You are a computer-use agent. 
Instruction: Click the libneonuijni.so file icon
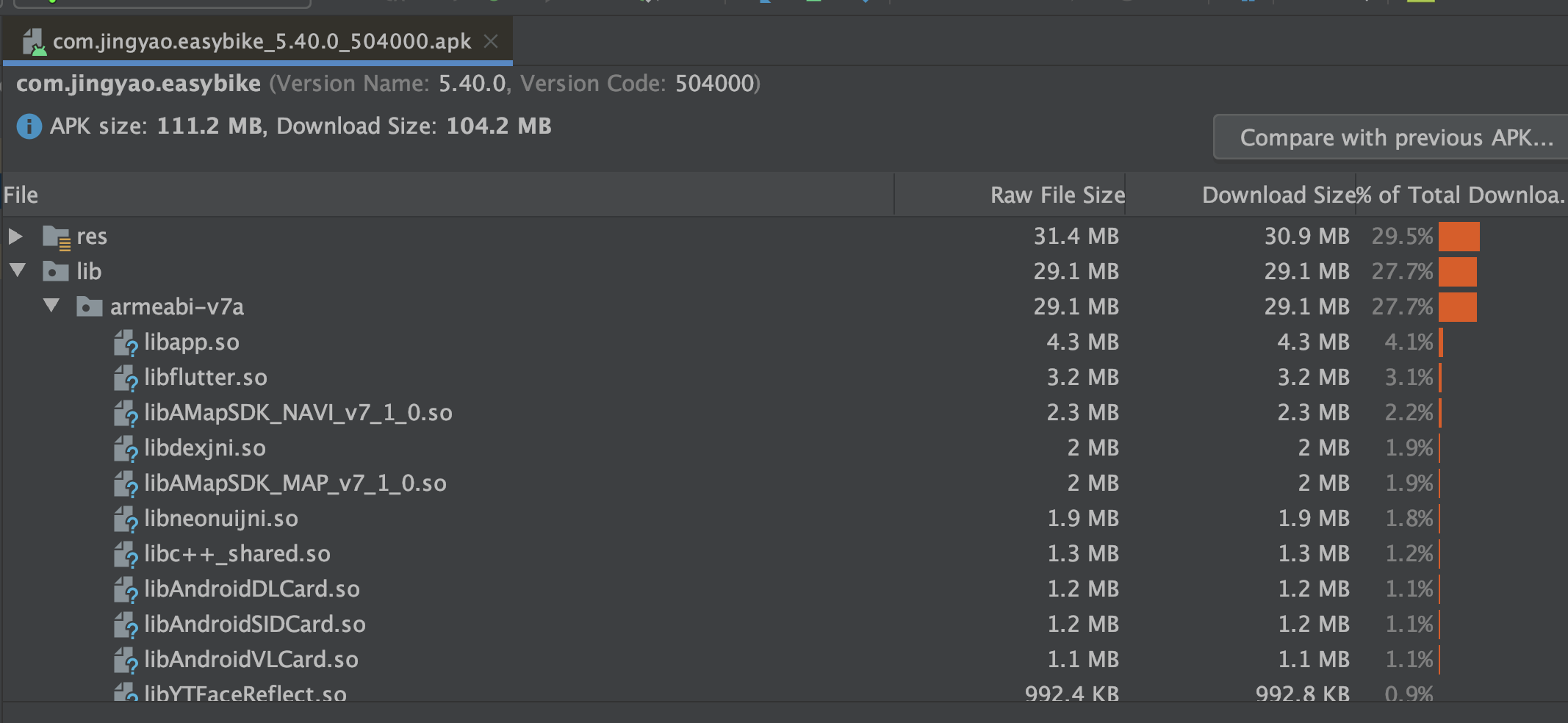pyautogui.click(x=126, y=519)
